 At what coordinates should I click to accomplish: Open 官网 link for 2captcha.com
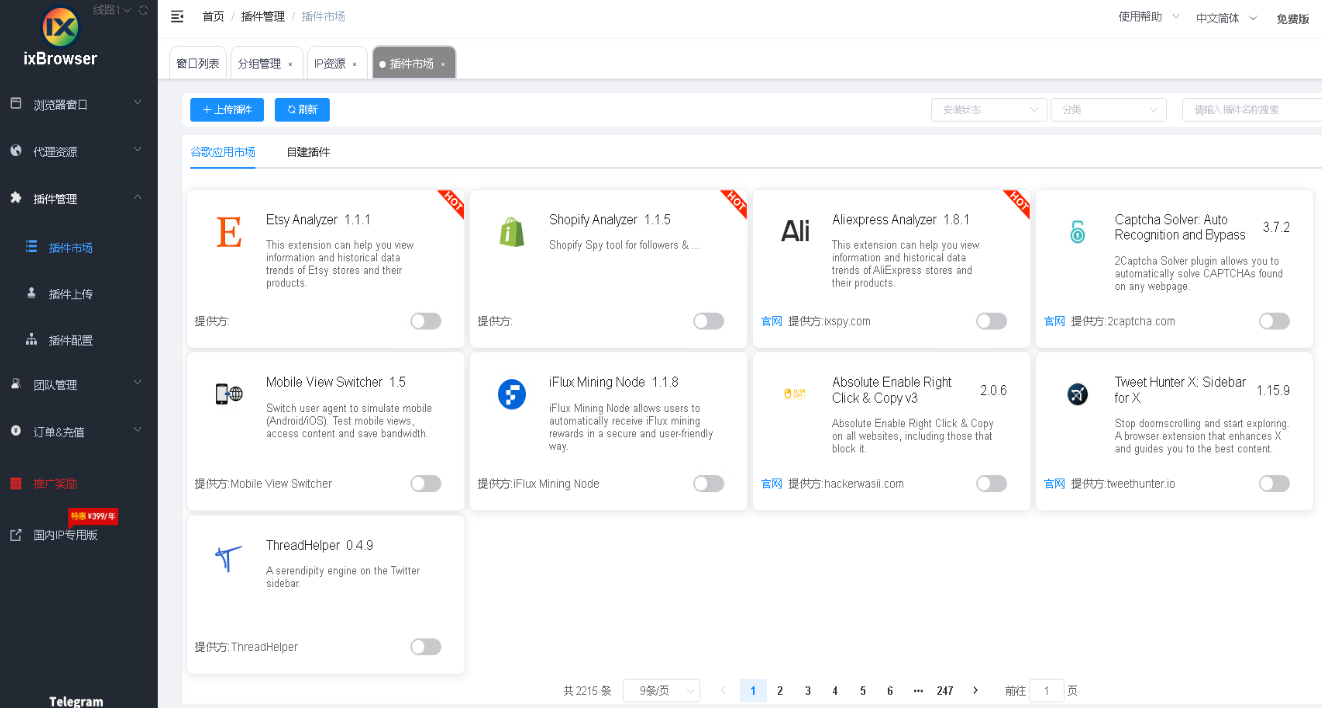pos(1054,321)
